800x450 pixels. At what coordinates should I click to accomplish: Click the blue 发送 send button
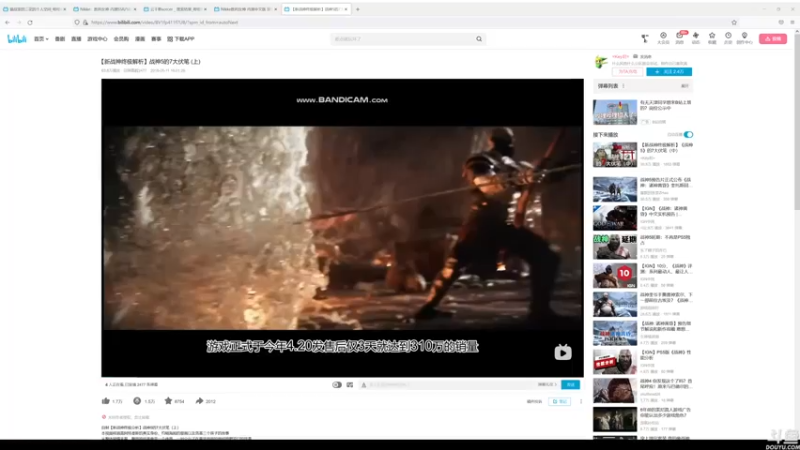click(570, 385)
